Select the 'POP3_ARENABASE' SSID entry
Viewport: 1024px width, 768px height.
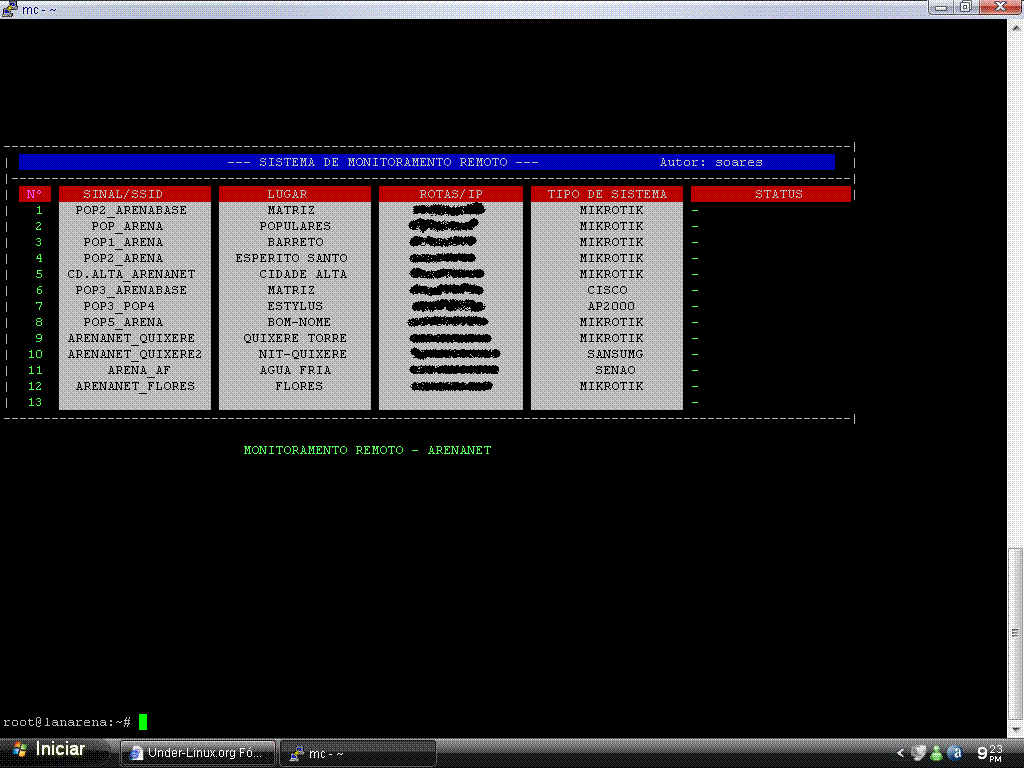(131, 290)
